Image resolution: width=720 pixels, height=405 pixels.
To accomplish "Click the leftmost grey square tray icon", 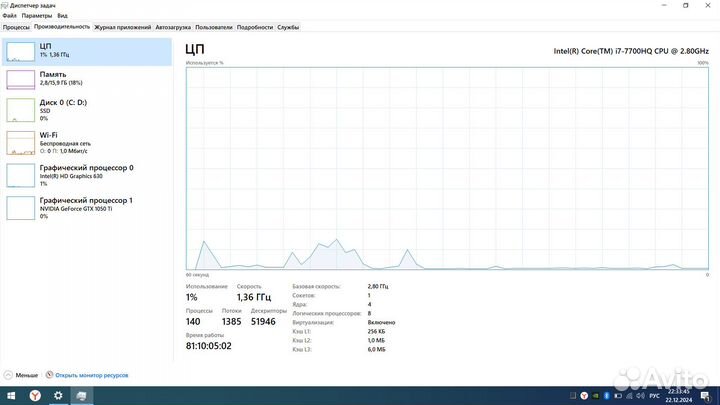I will point(573,396).
